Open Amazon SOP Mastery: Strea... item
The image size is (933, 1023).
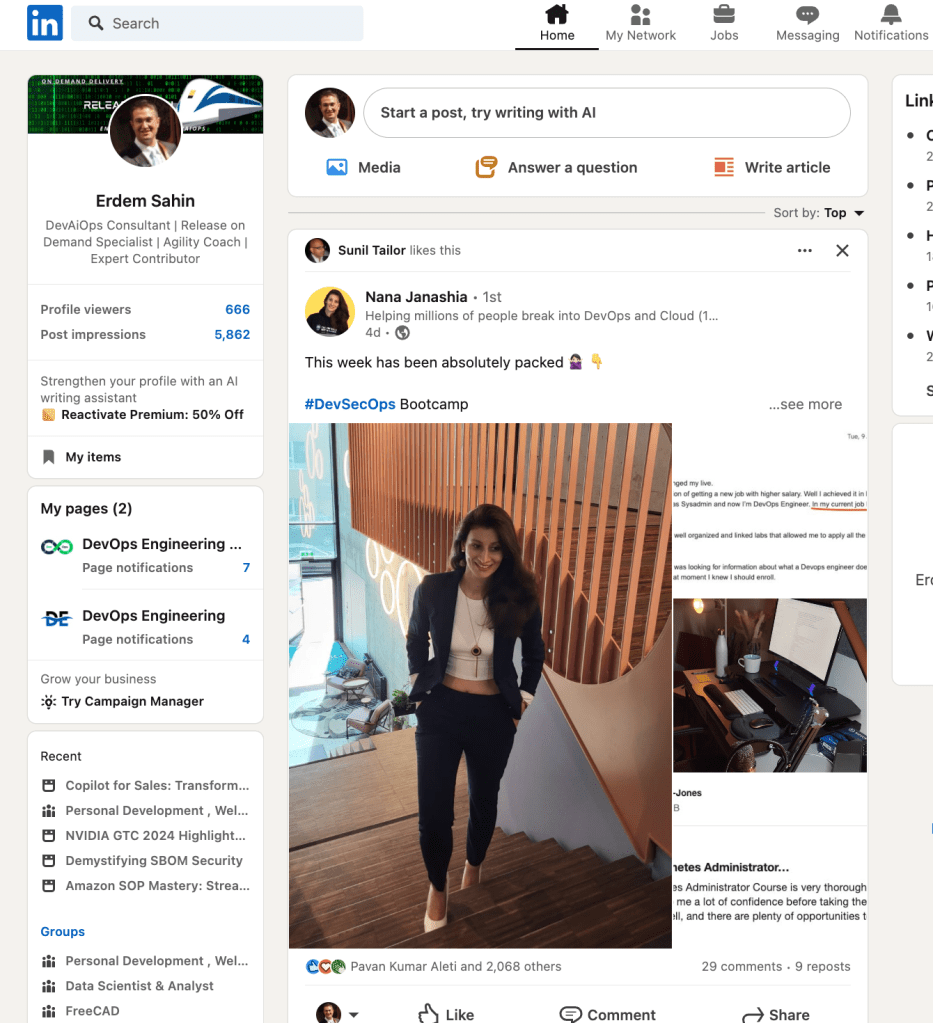pyautogui.click(x=157, y=886)
